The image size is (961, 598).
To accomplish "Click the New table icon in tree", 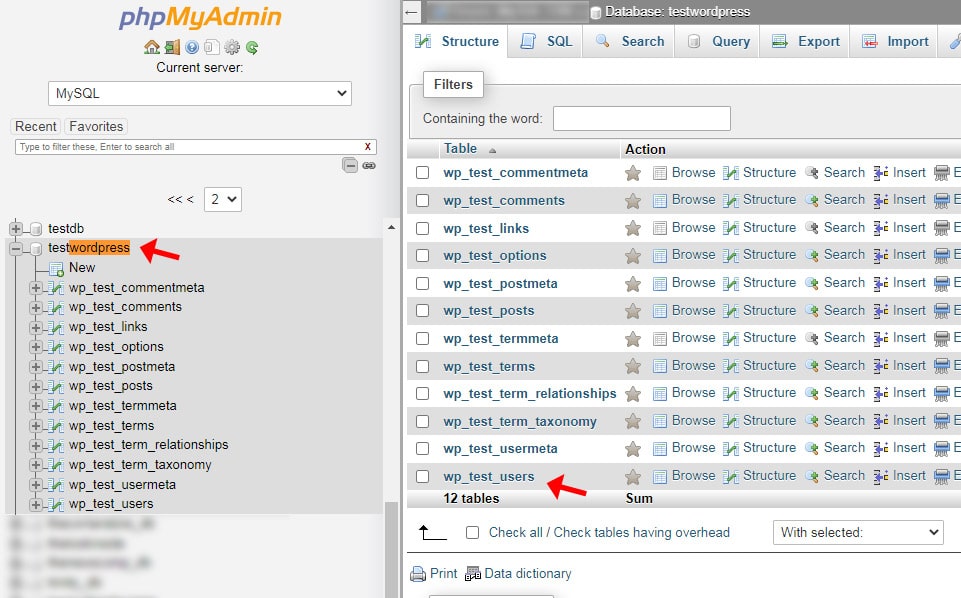I will click(x=56, y=268).
